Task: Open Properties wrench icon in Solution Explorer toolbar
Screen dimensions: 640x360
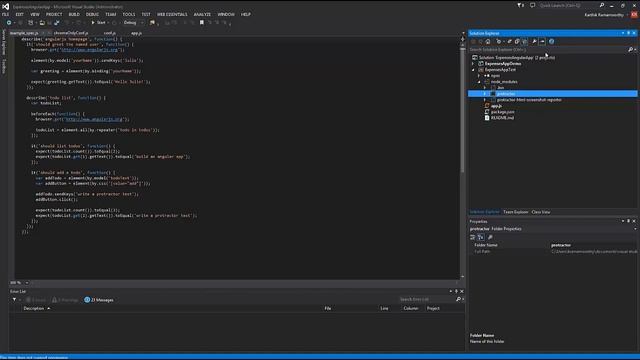Action: click(x=534, y=42)
